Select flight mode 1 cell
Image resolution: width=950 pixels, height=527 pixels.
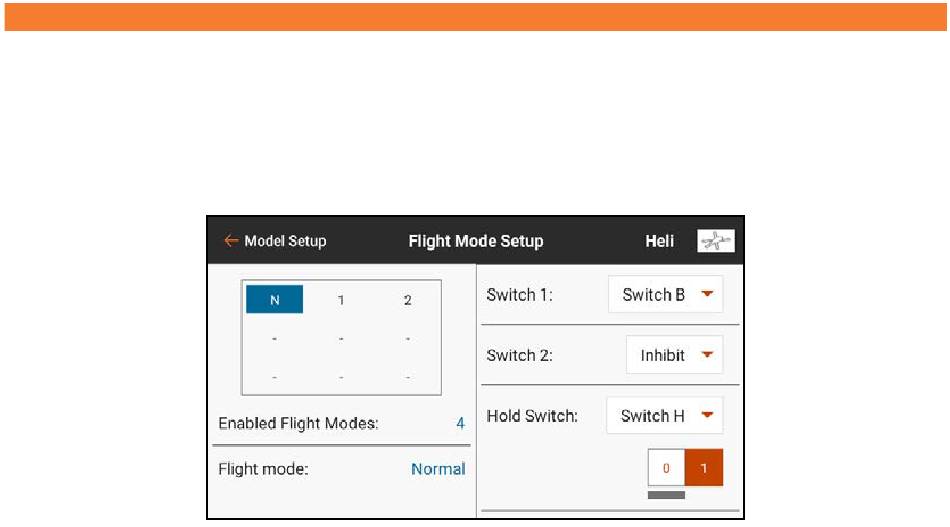(x=341, y=300)
